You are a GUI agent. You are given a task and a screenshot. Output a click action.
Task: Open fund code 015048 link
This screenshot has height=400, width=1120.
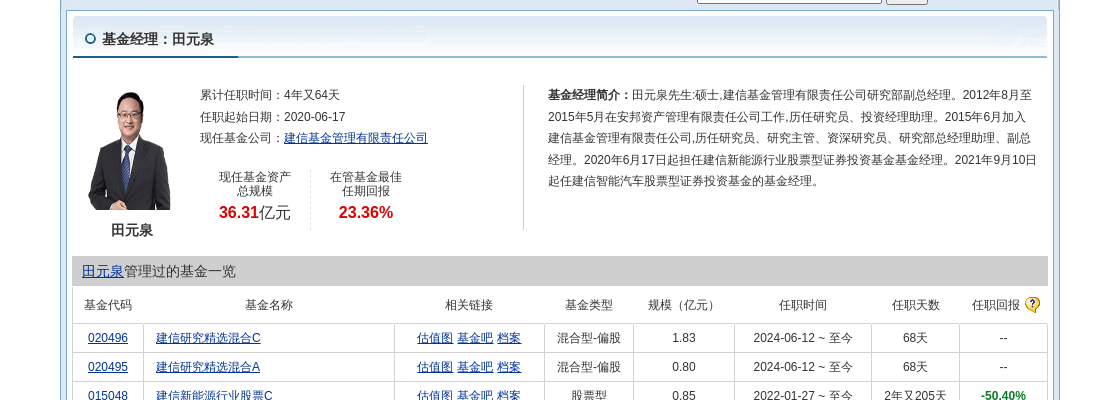coord(108,395)
